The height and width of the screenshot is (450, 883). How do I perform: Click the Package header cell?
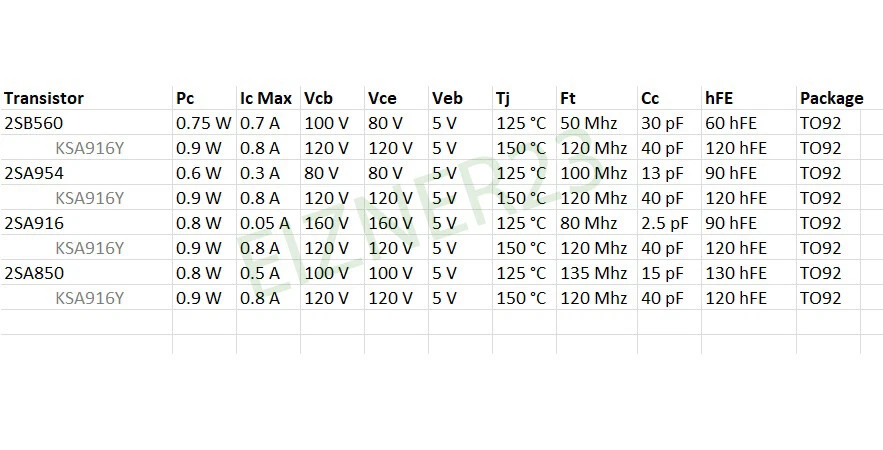pos(830,98)
